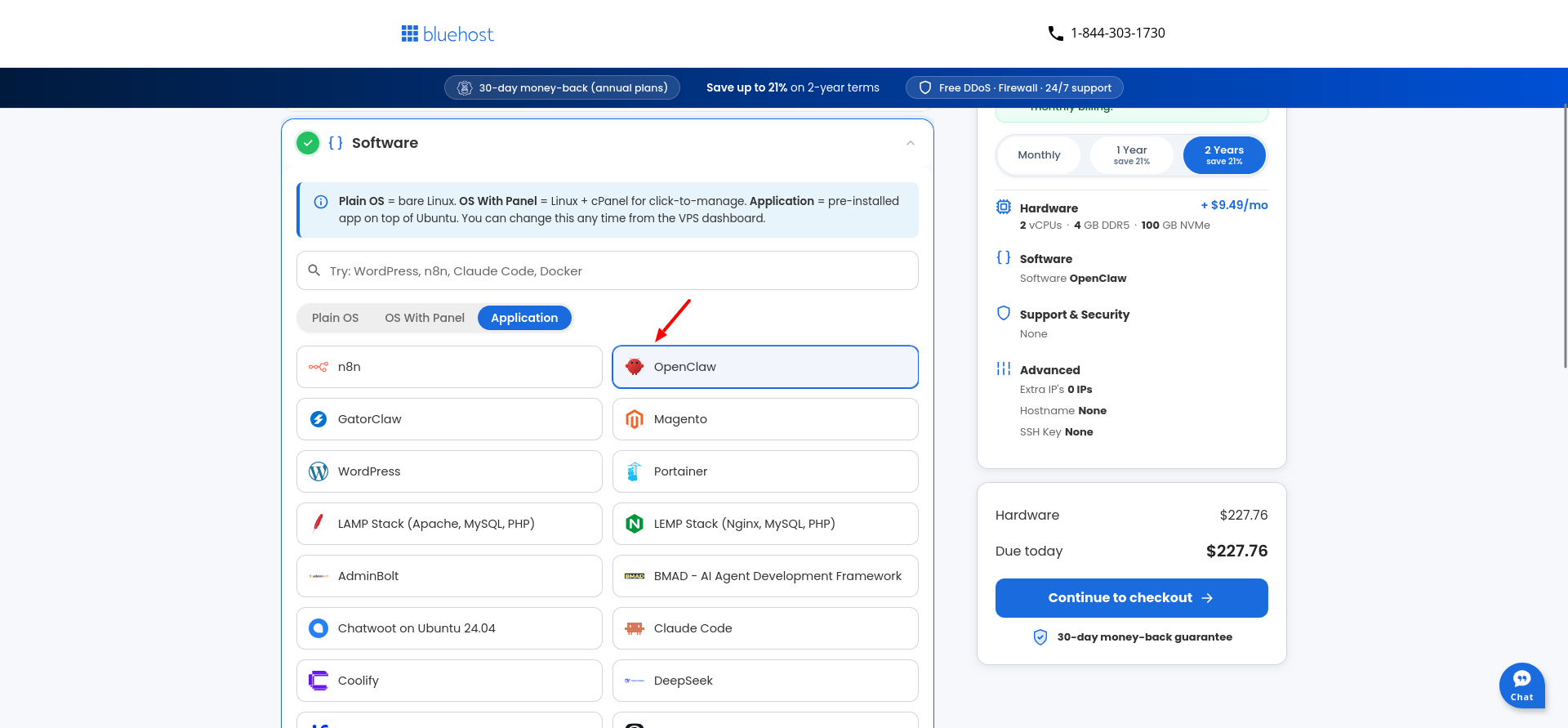Click the BMAD logo icon
1568x728 pixels.
click(x=635, y=576)
